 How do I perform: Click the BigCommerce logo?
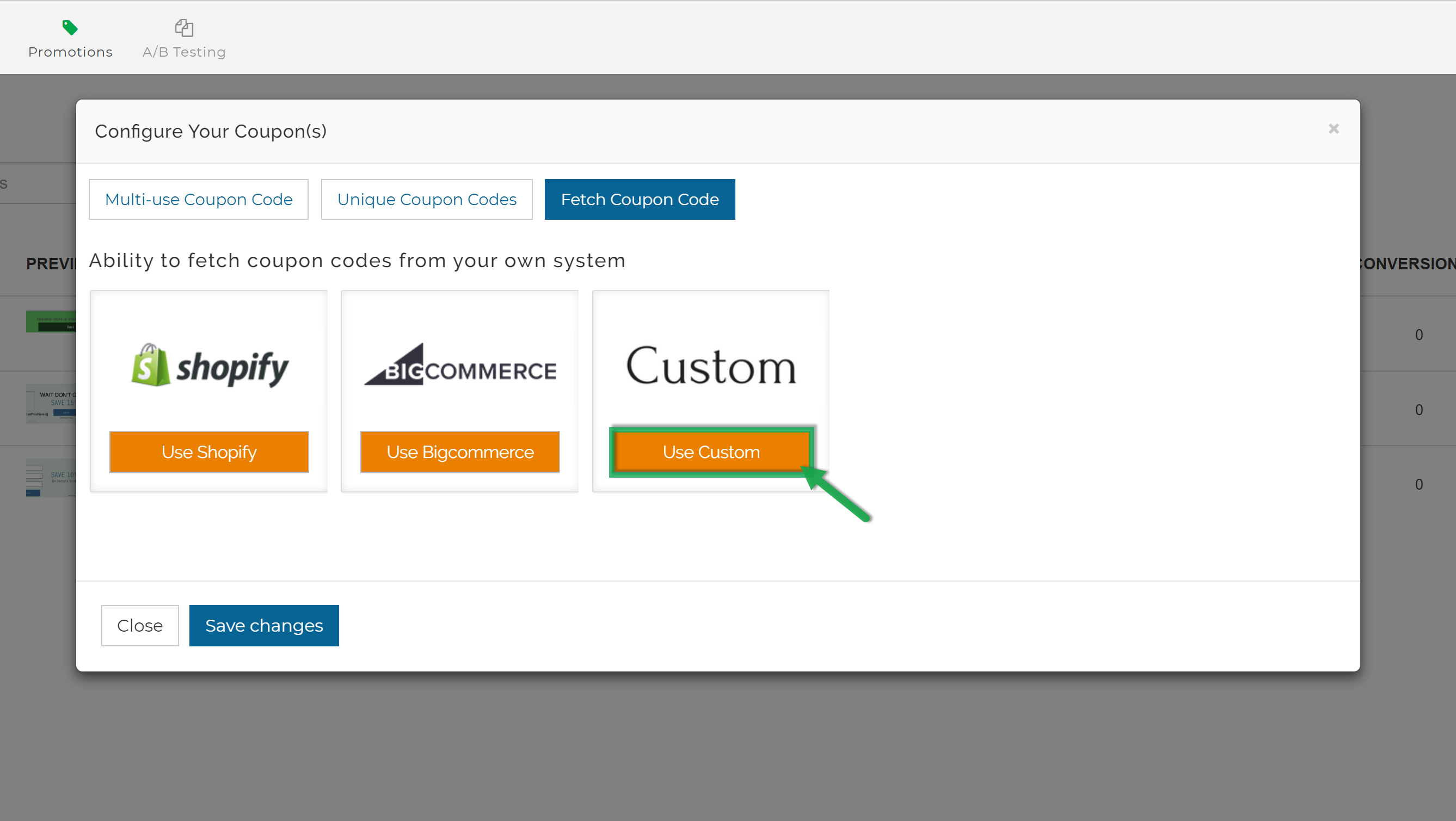[x=459, y=367]
